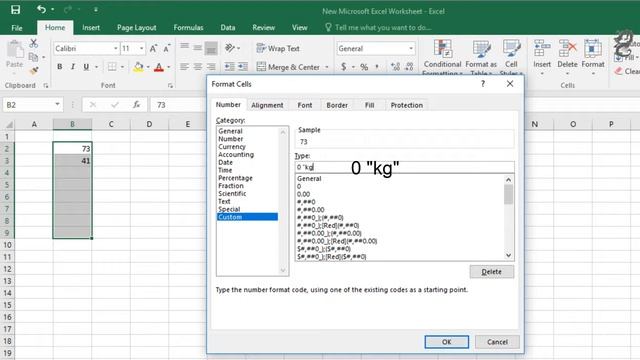Click the Top Align icon
The width and height of the screenshot is (640, 360).
(184, 47)
